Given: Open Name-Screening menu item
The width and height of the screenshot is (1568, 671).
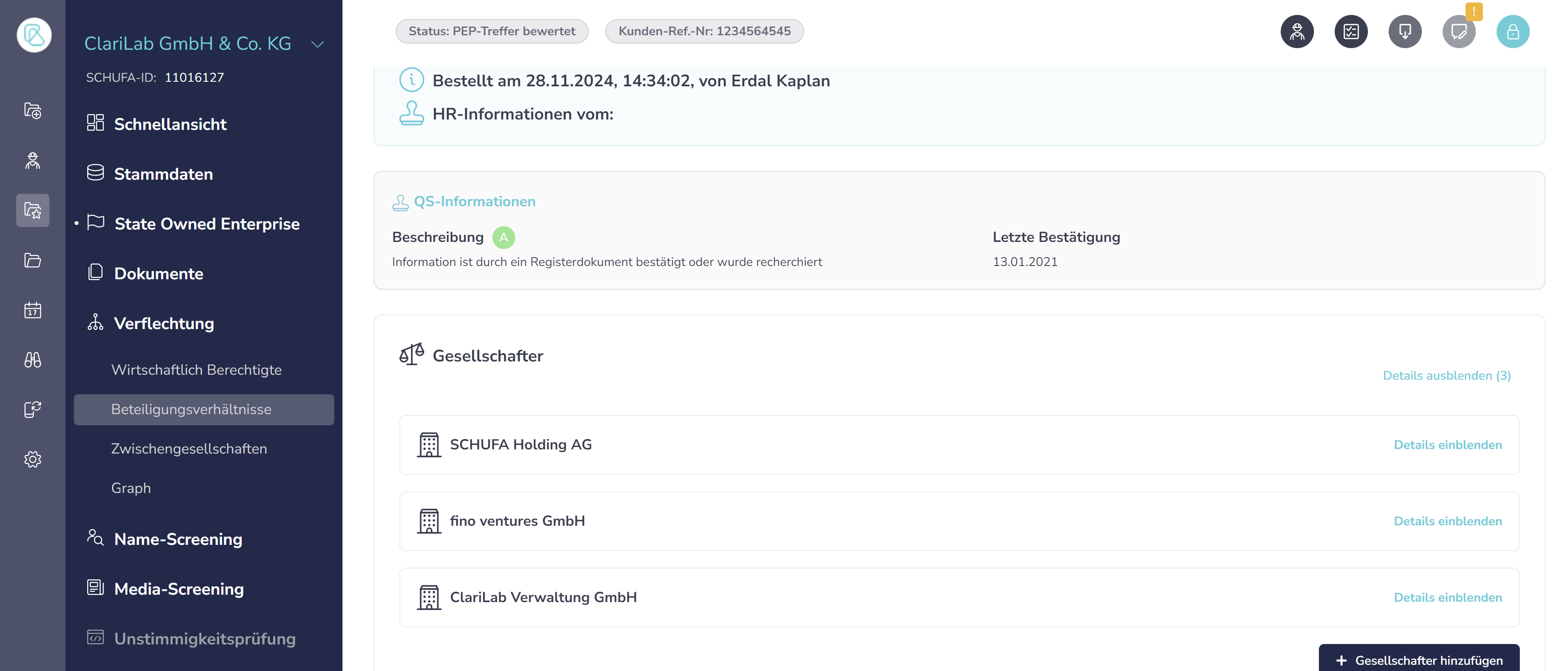Looking at the screenshot, I should [164, 539].
